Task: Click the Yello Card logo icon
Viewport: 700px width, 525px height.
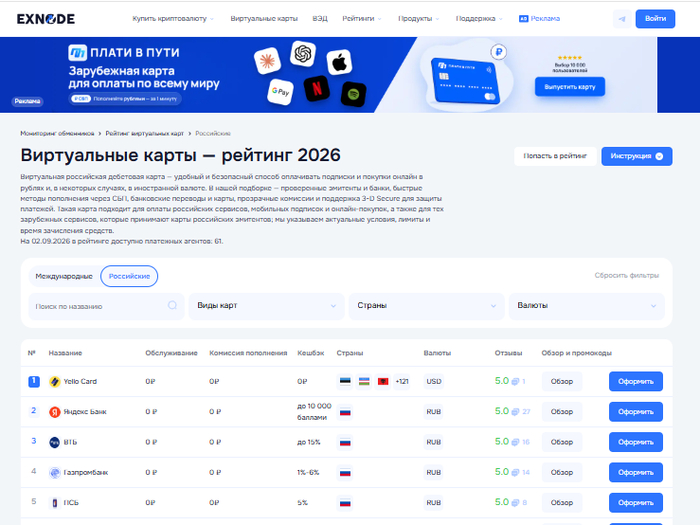Action: [54, 382]
